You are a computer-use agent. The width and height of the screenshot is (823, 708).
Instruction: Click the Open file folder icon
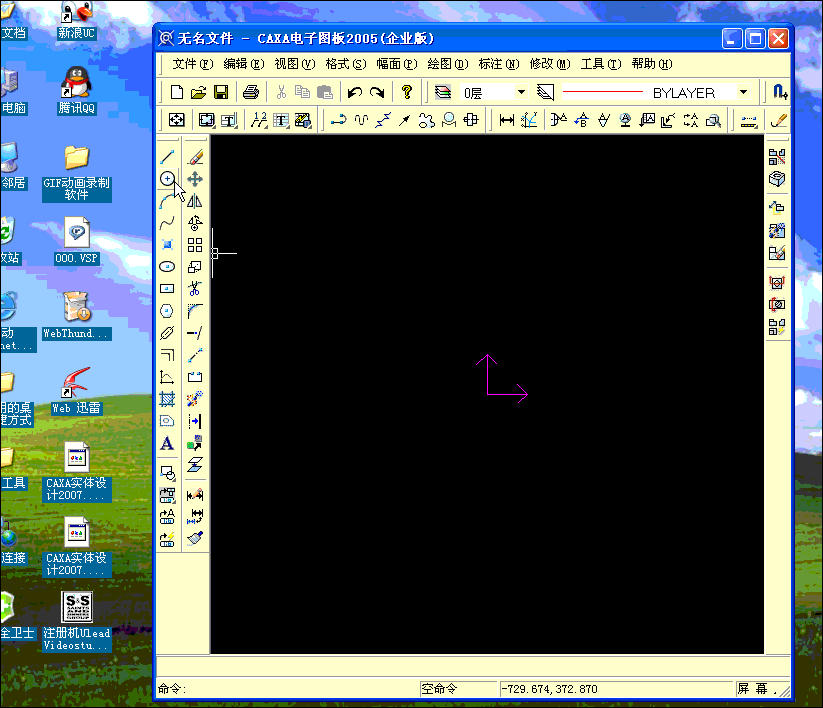[198, 93]
